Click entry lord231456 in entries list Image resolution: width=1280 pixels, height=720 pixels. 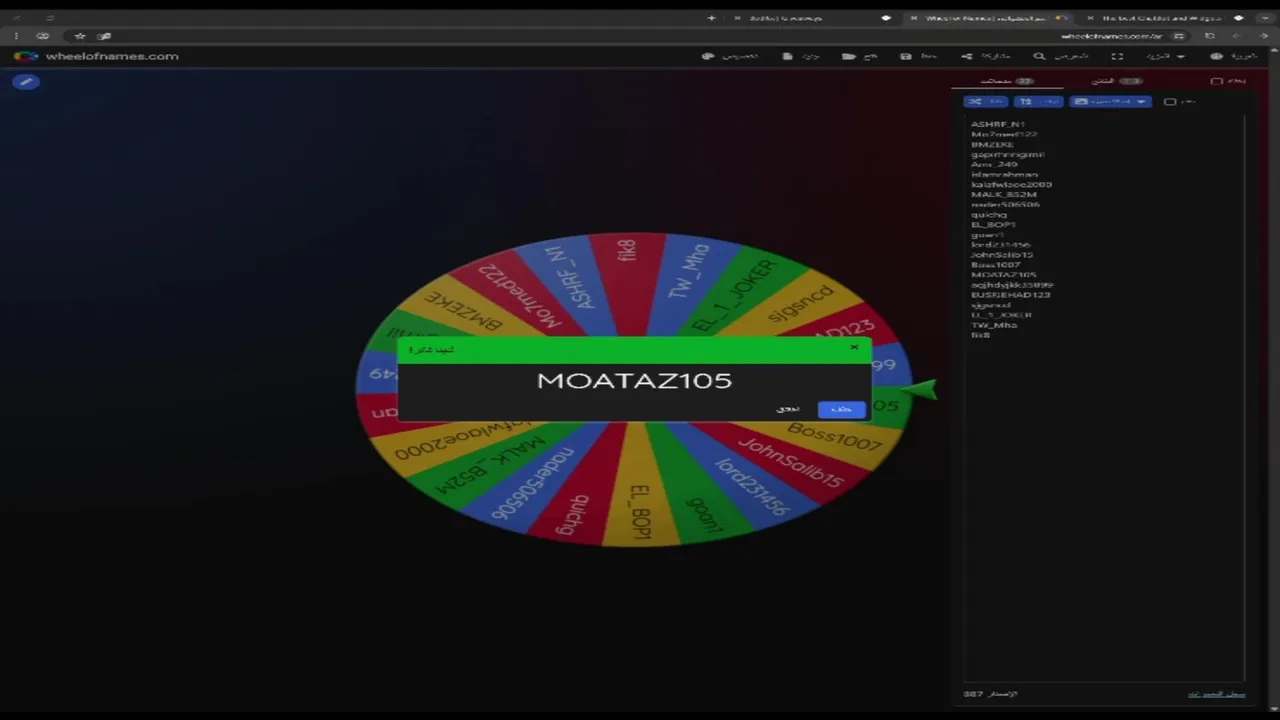[1000, 244]
